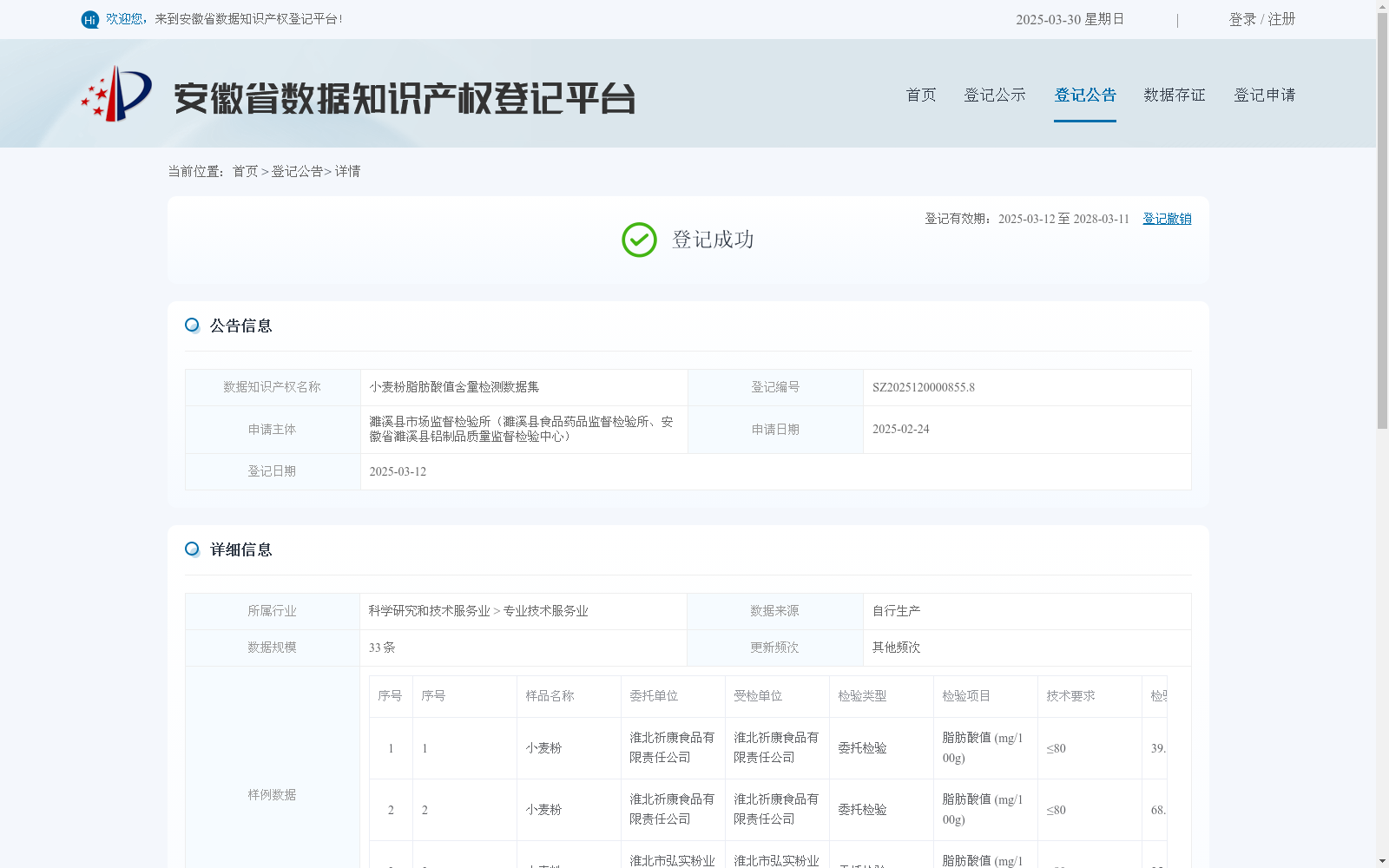Viewport: 1389px width, 868px height.
Task: Click the application date 2025-02-24
Action: tap(901, 429)
